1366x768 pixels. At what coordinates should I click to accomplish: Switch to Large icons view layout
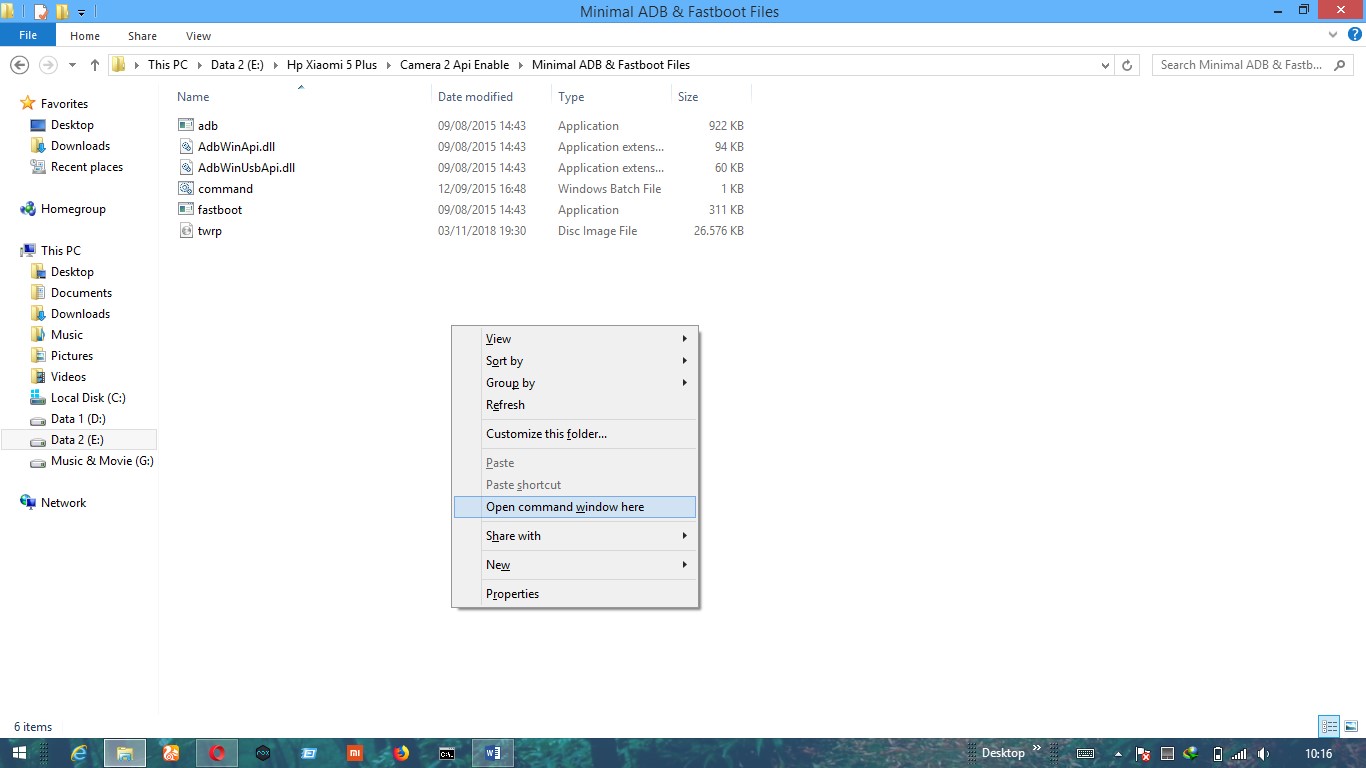coord(1349,727)
